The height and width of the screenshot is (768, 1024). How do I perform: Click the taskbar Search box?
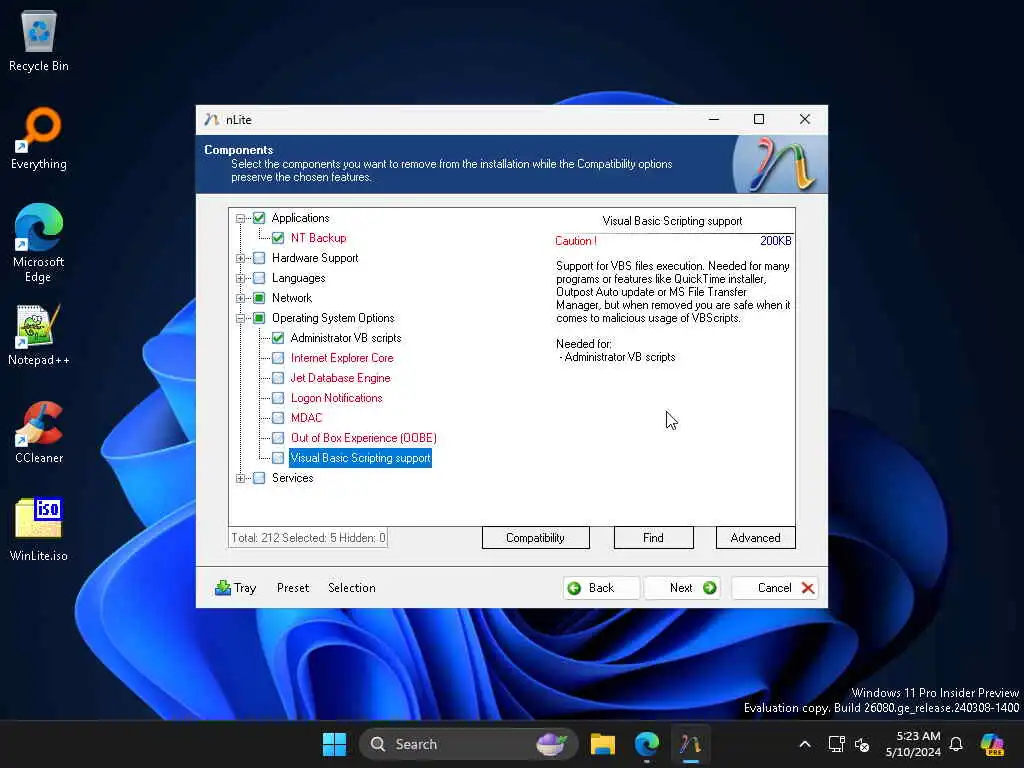pos(468,744)
